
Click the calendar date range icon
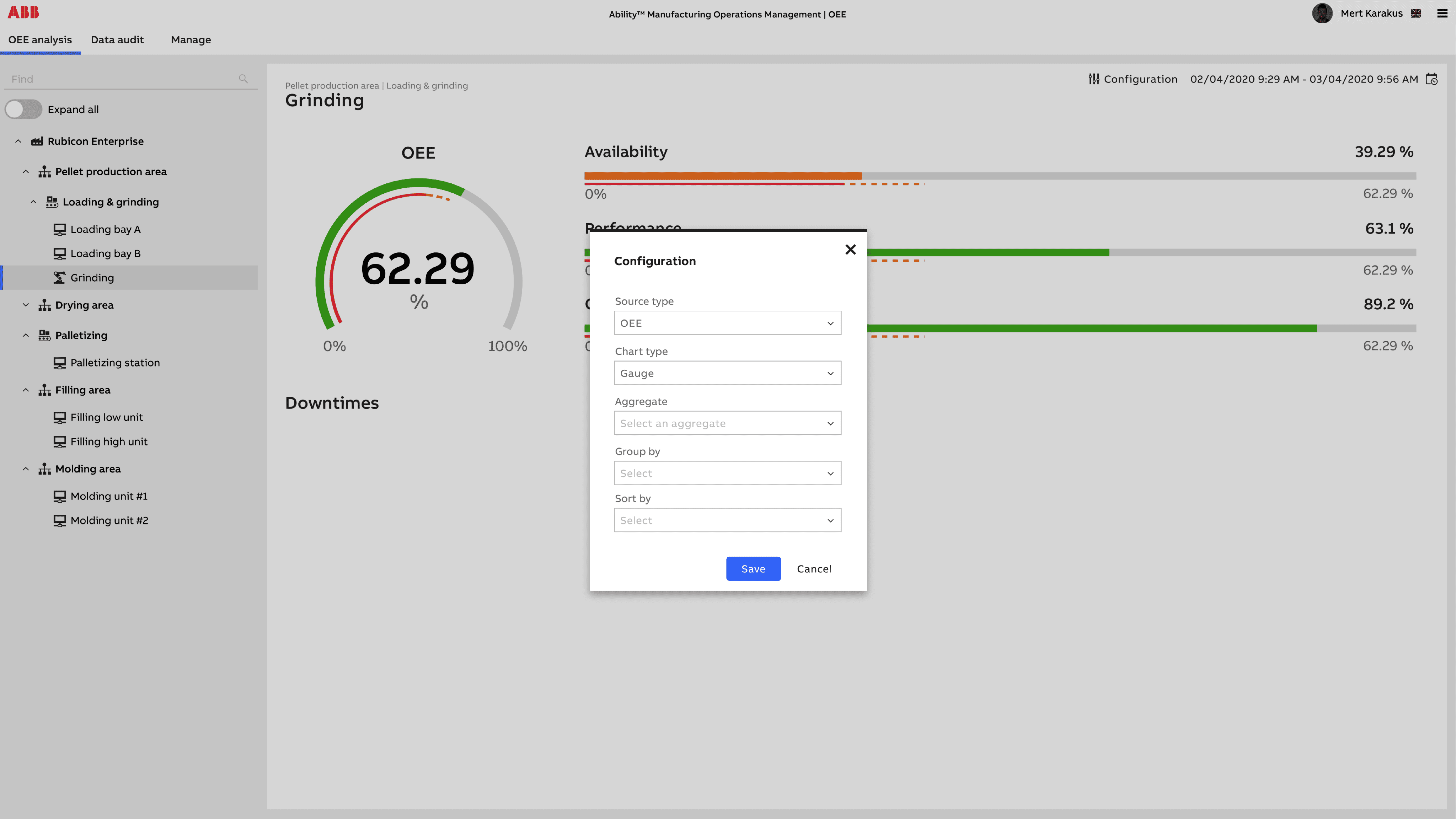coord(1431,79)
